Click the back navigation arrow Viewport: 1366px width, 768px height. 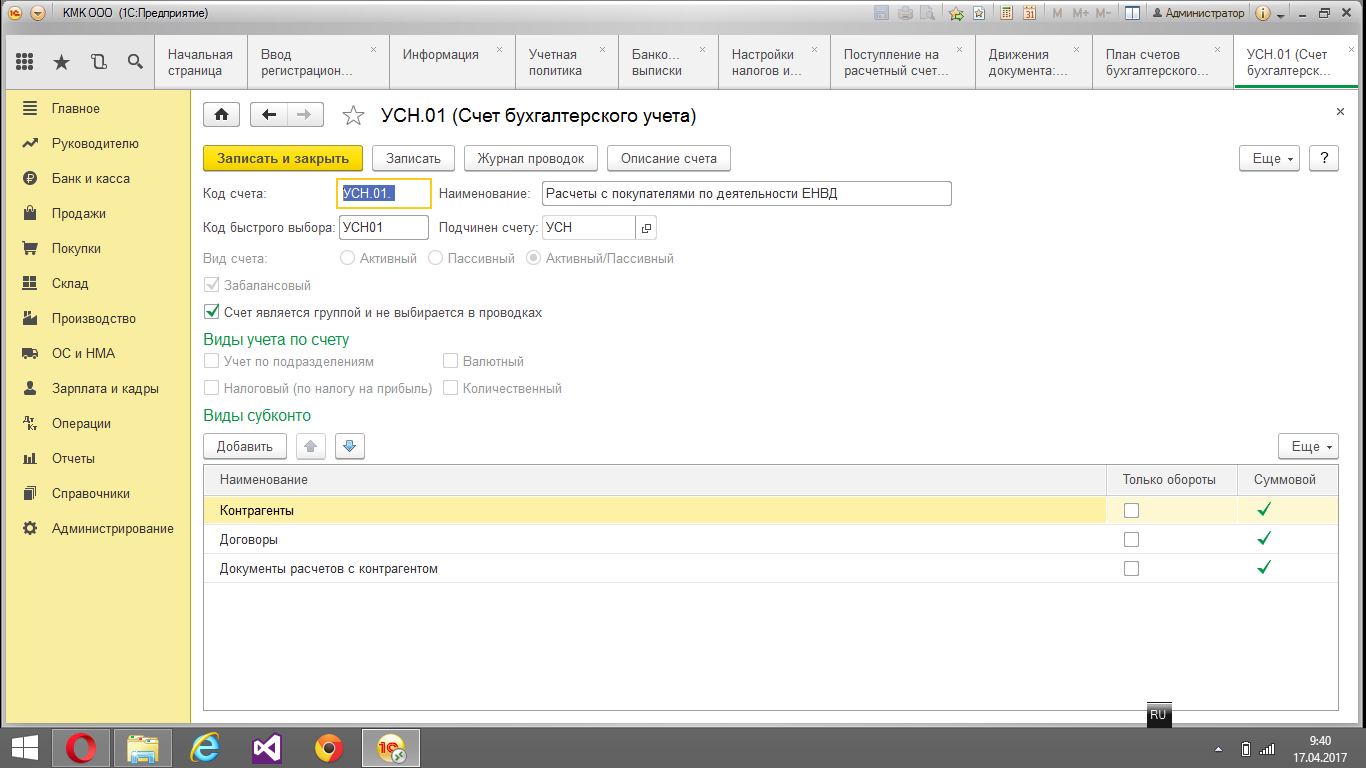click(268, 115)
